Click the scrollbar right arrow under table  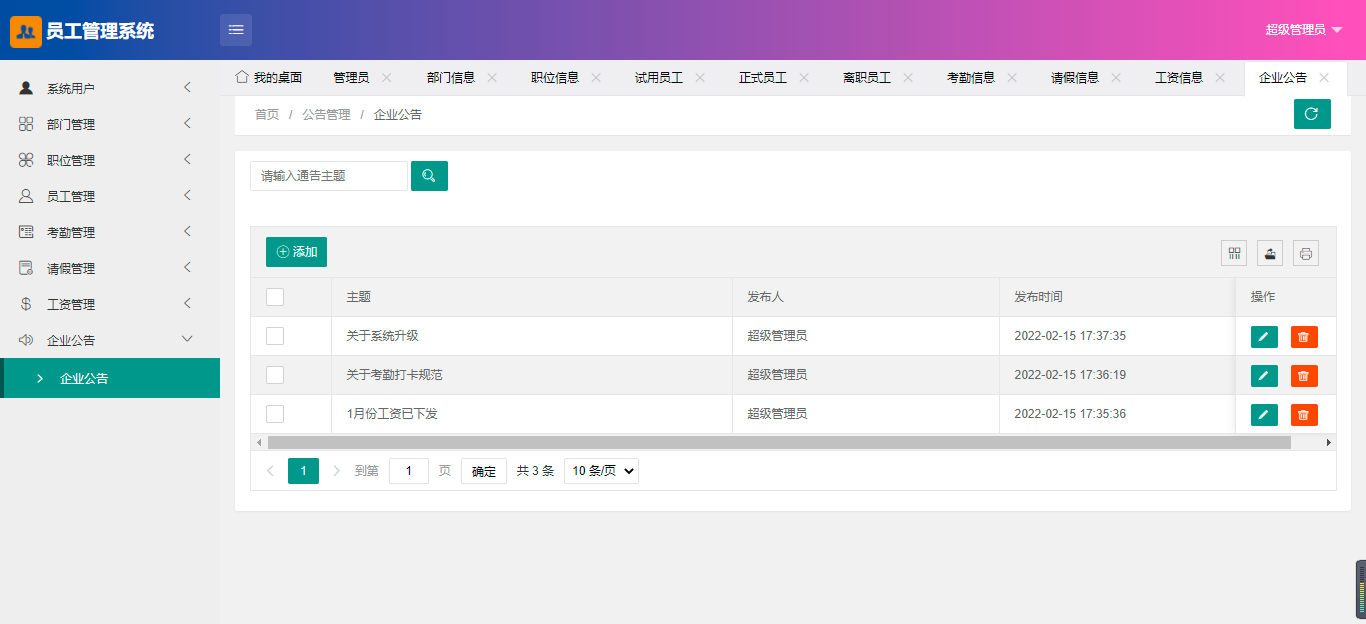point(1329,442)
